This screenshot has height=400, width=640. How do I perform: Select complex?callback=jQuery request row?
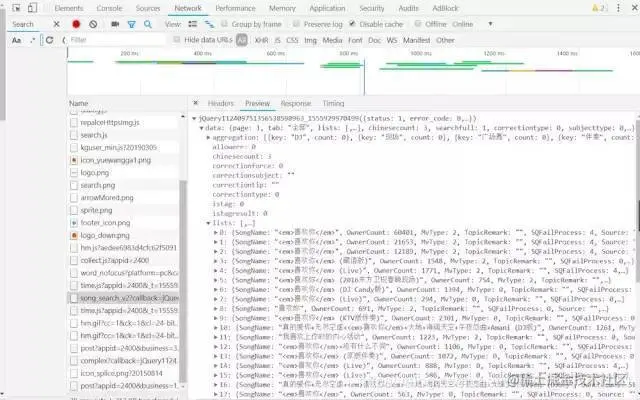(x=124, y=361)
